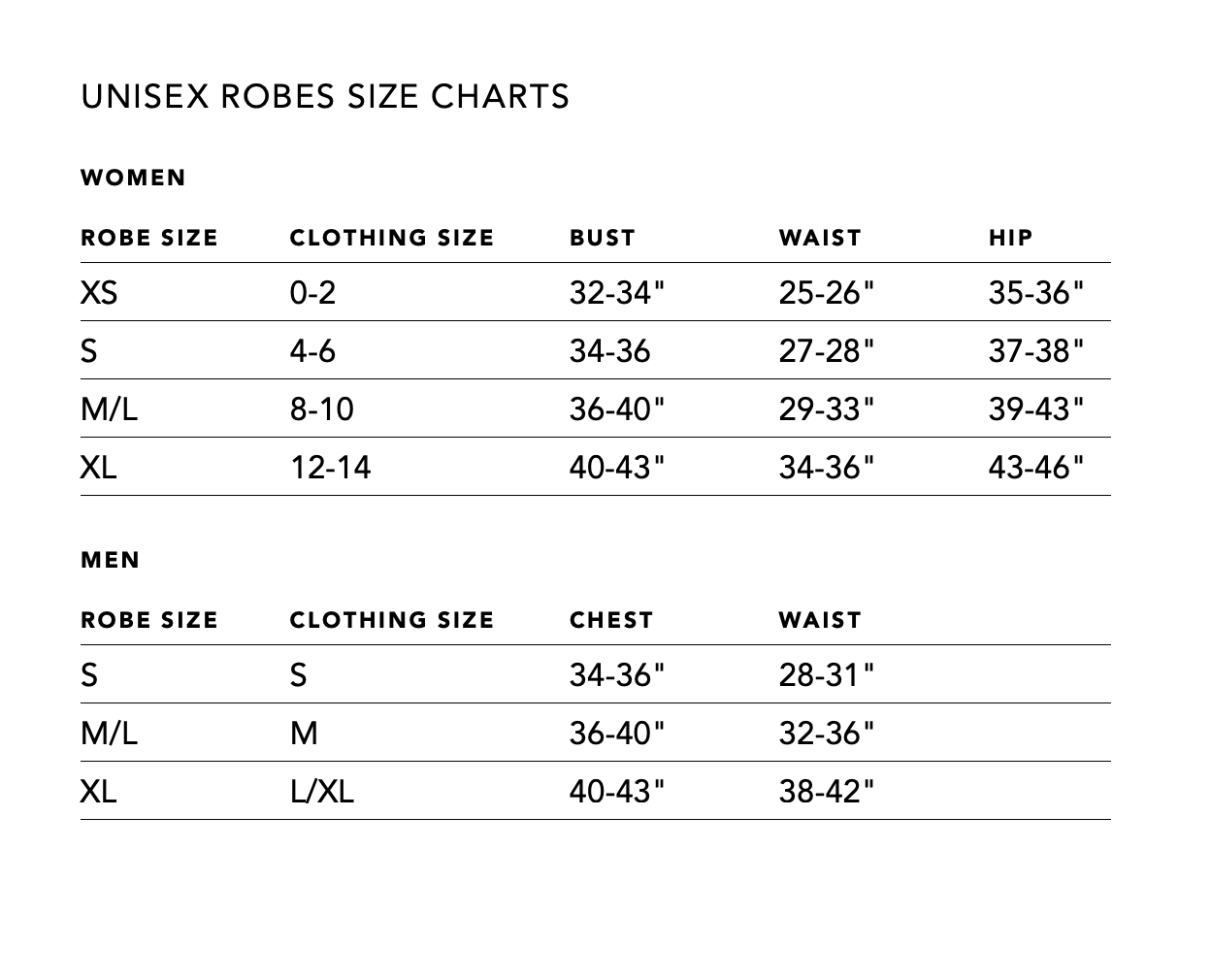Click the men's clothing size M cell
Viewport: 1211px width, 980px height.
pyautogui.click(x=304, y=733)
